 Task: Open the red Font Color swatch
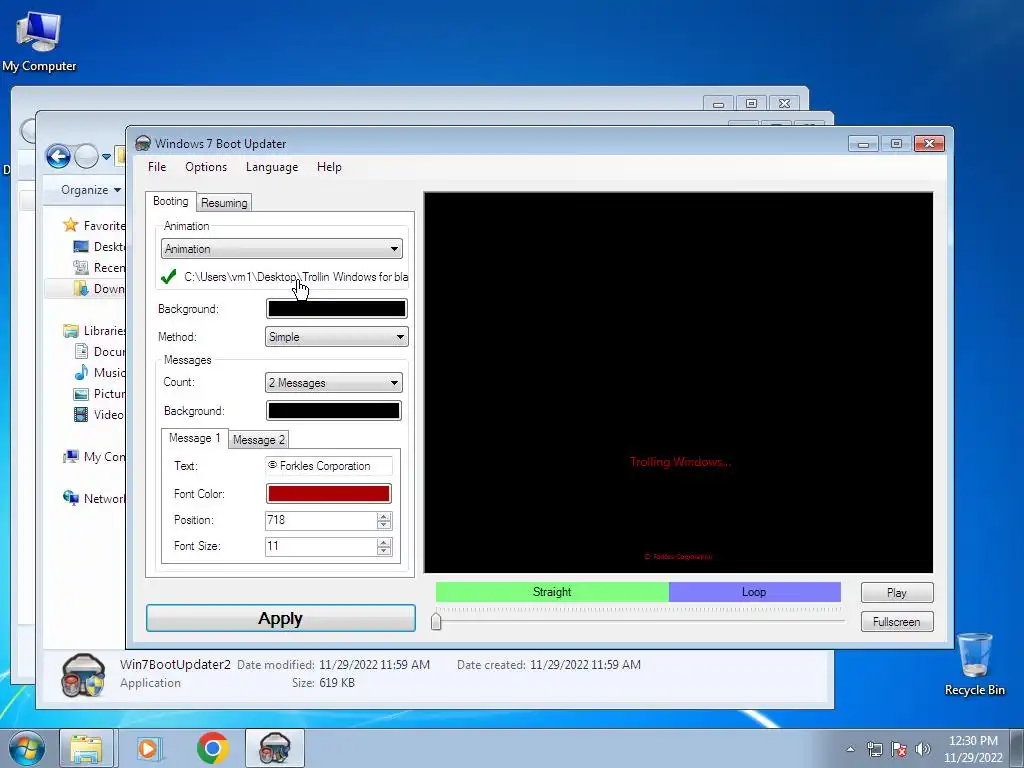(x=328, y=494)
